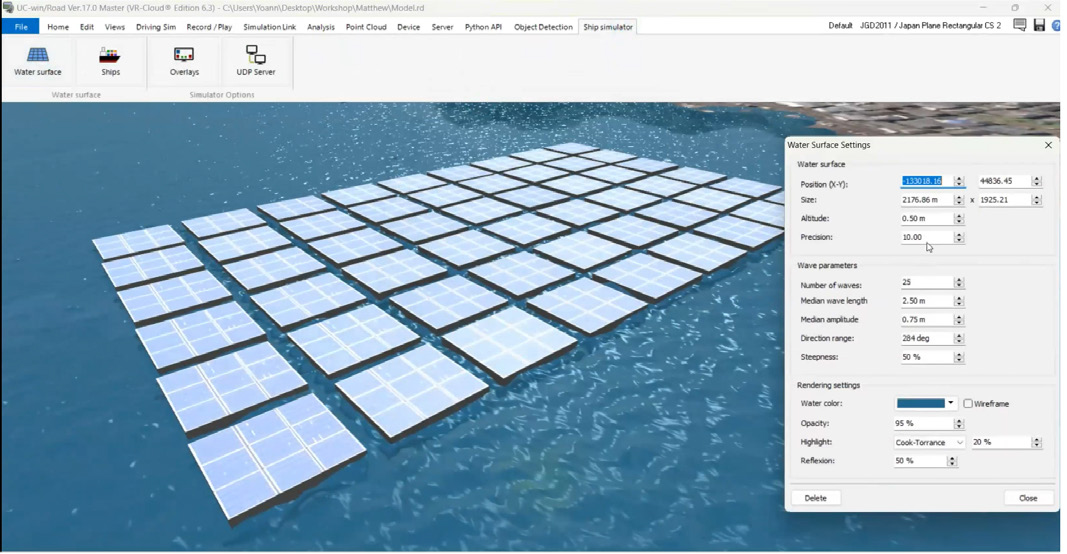Open the File menu

pos(21,27)
